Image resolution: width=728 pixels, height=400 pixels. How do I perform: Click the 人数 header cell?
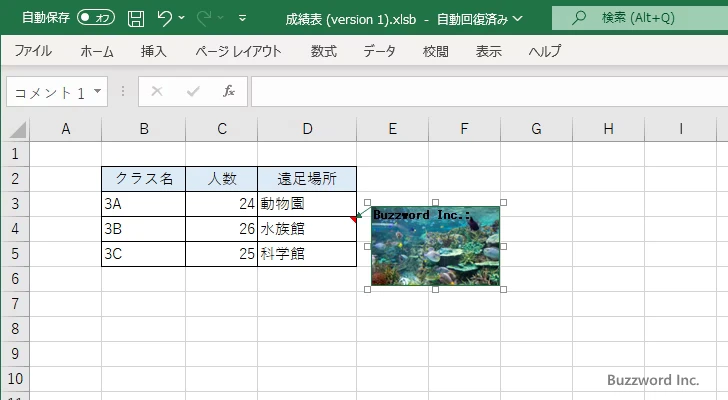(x=221, y=179)
